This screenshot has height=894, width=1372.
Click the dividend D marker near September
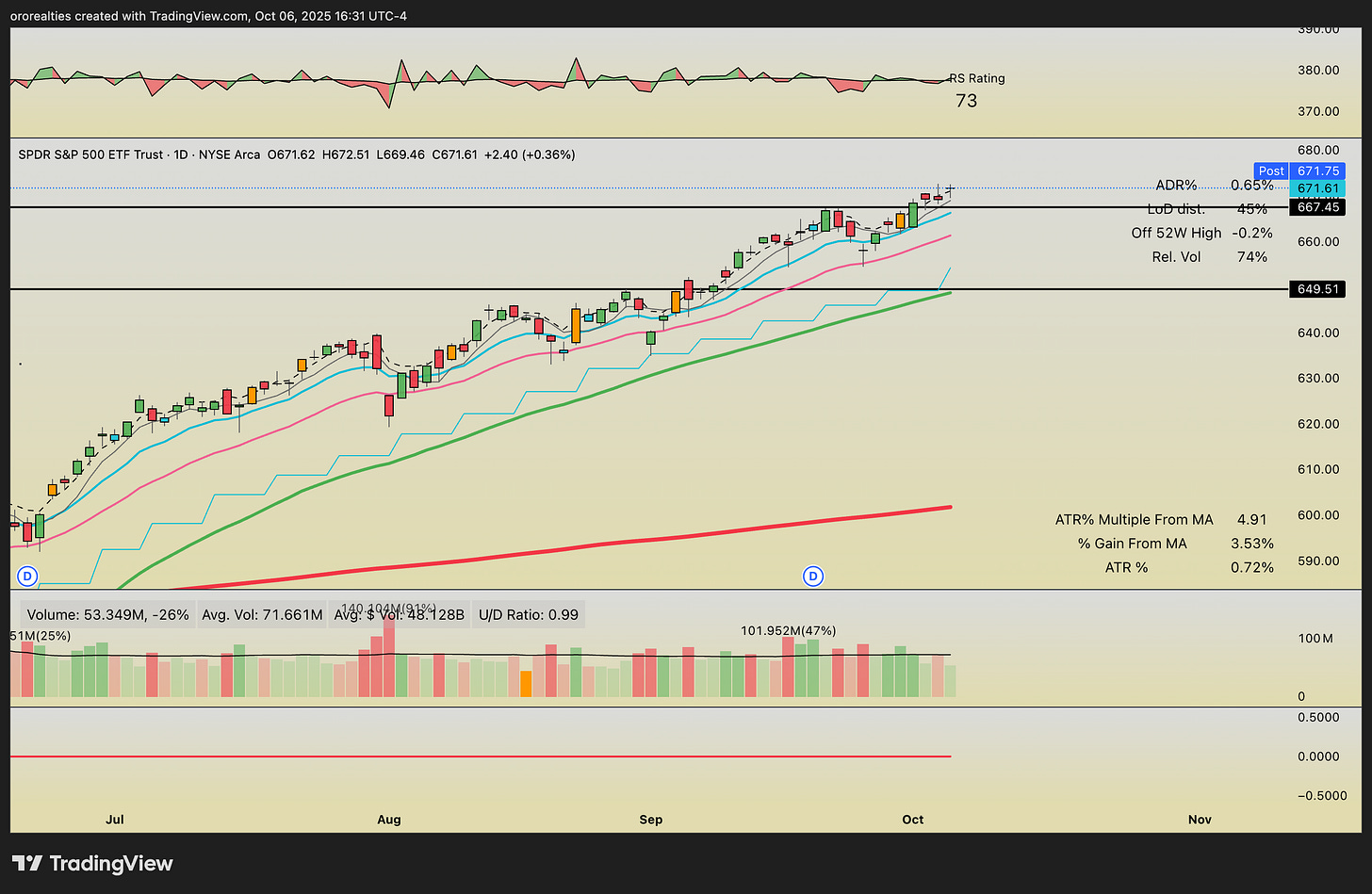coord(812,576)
